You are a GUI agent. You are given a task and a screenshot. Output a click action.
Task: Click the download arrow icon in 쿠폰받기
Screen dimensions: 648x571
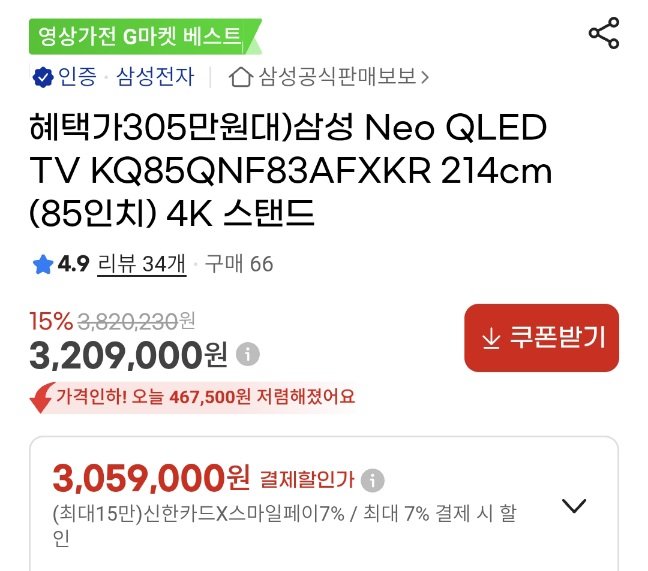pos(491,339)
